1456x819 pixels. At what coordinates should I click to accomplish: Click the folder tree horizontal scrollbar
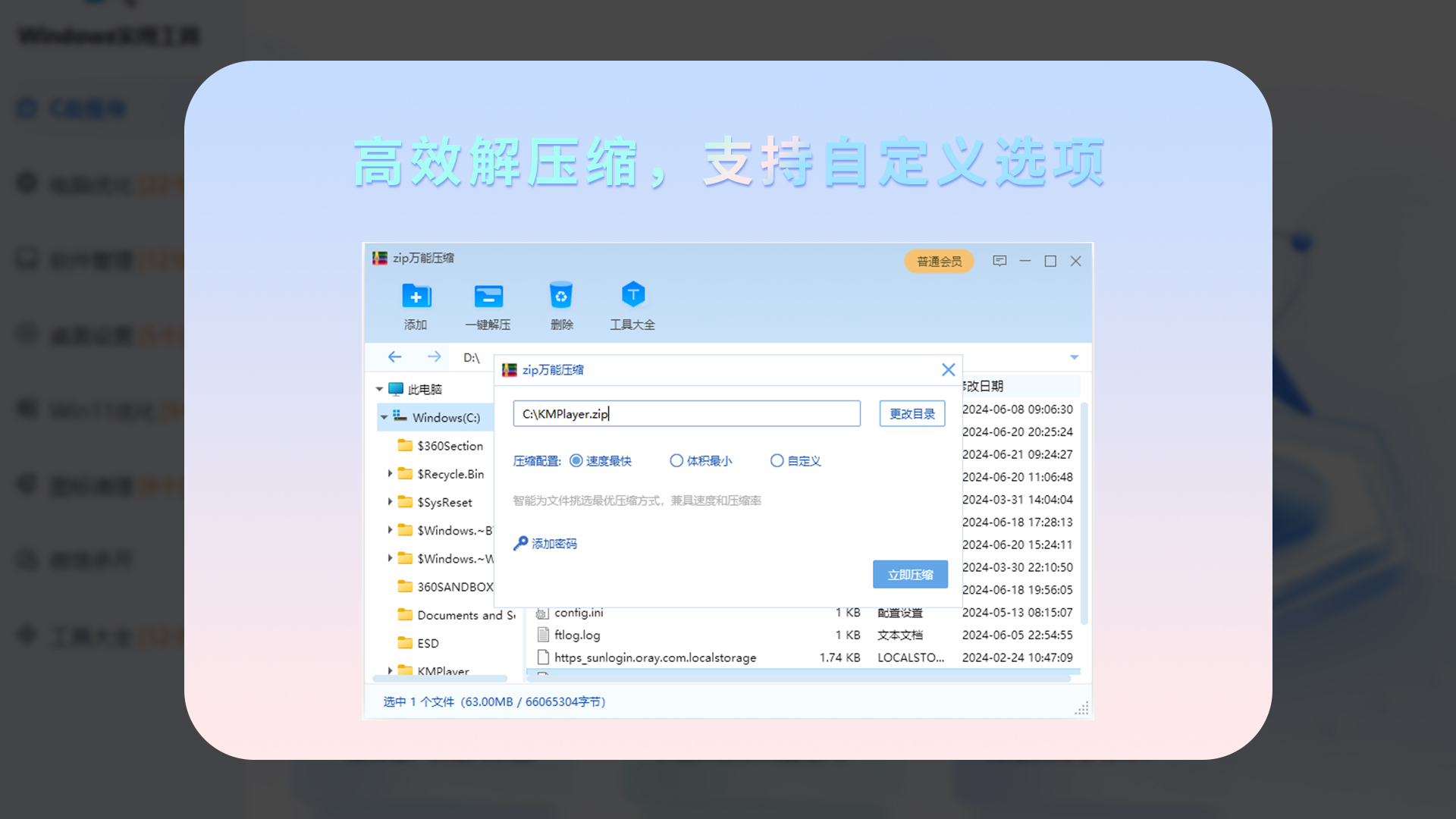coord(440,679)
